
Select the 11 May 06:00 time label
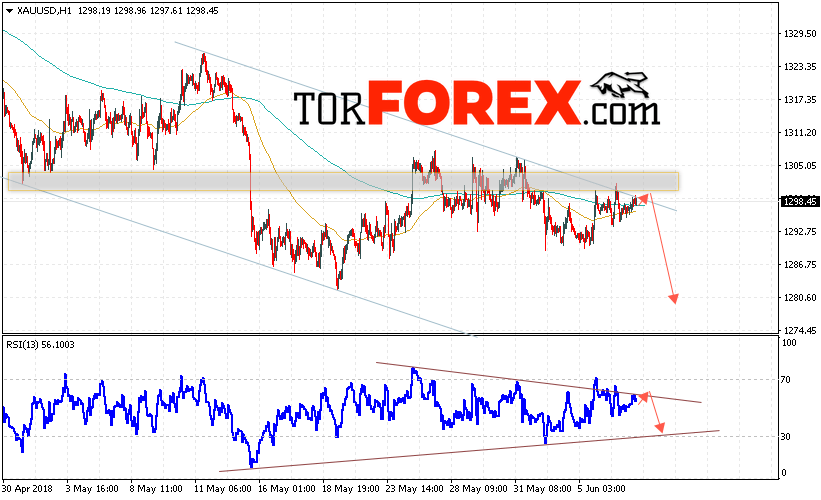tap(222, 488)
